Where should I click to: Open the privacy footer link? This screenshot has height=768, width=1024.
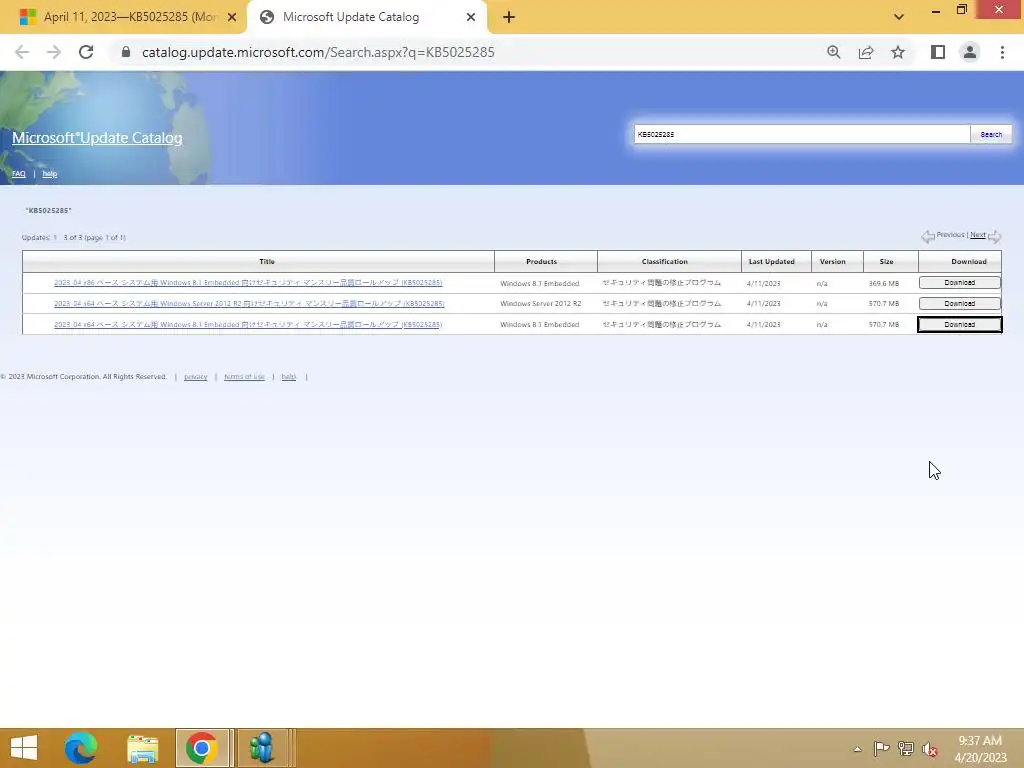195,377
